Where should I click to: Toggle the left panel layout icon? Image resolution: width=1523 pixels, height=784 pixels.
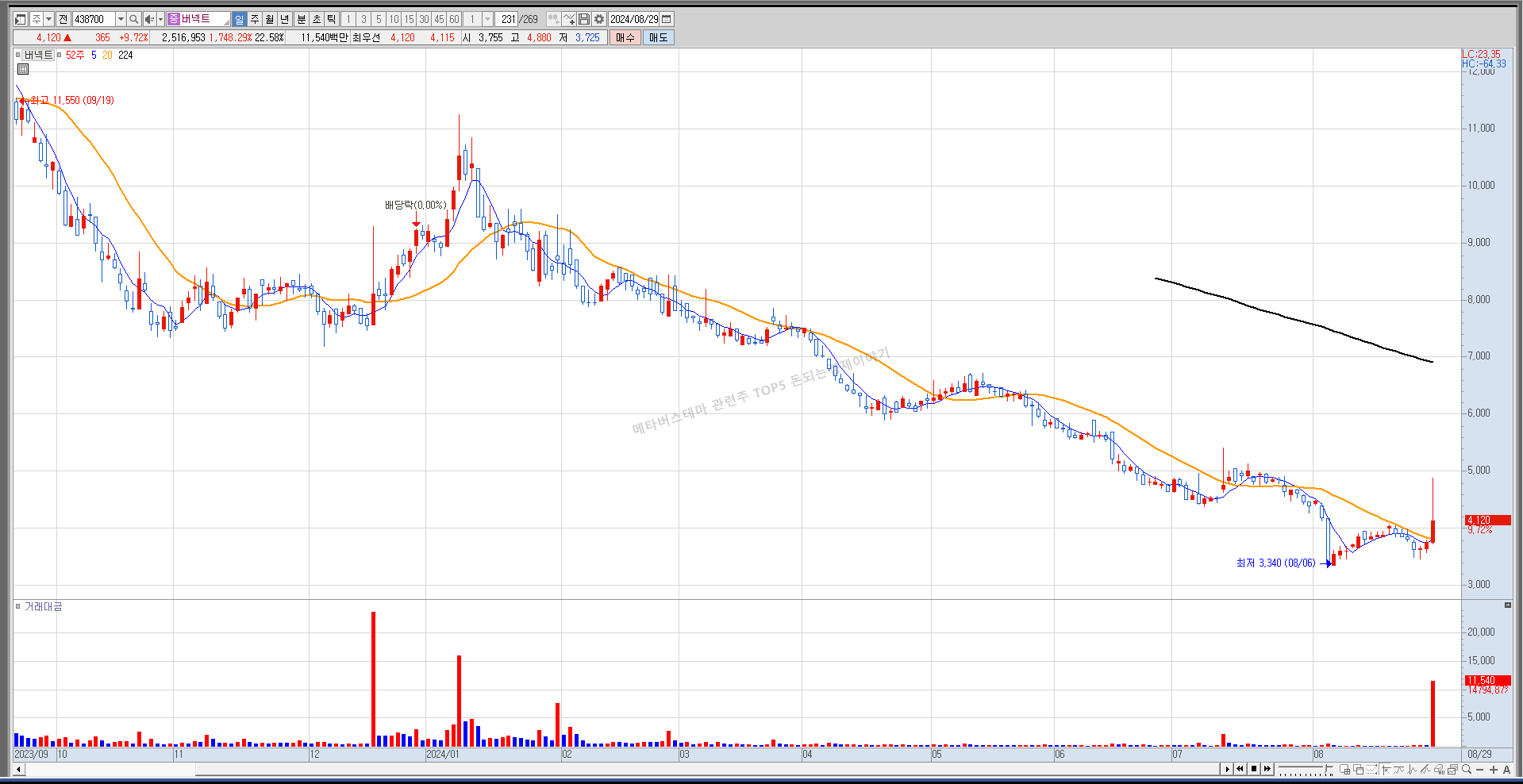[20, 19]
